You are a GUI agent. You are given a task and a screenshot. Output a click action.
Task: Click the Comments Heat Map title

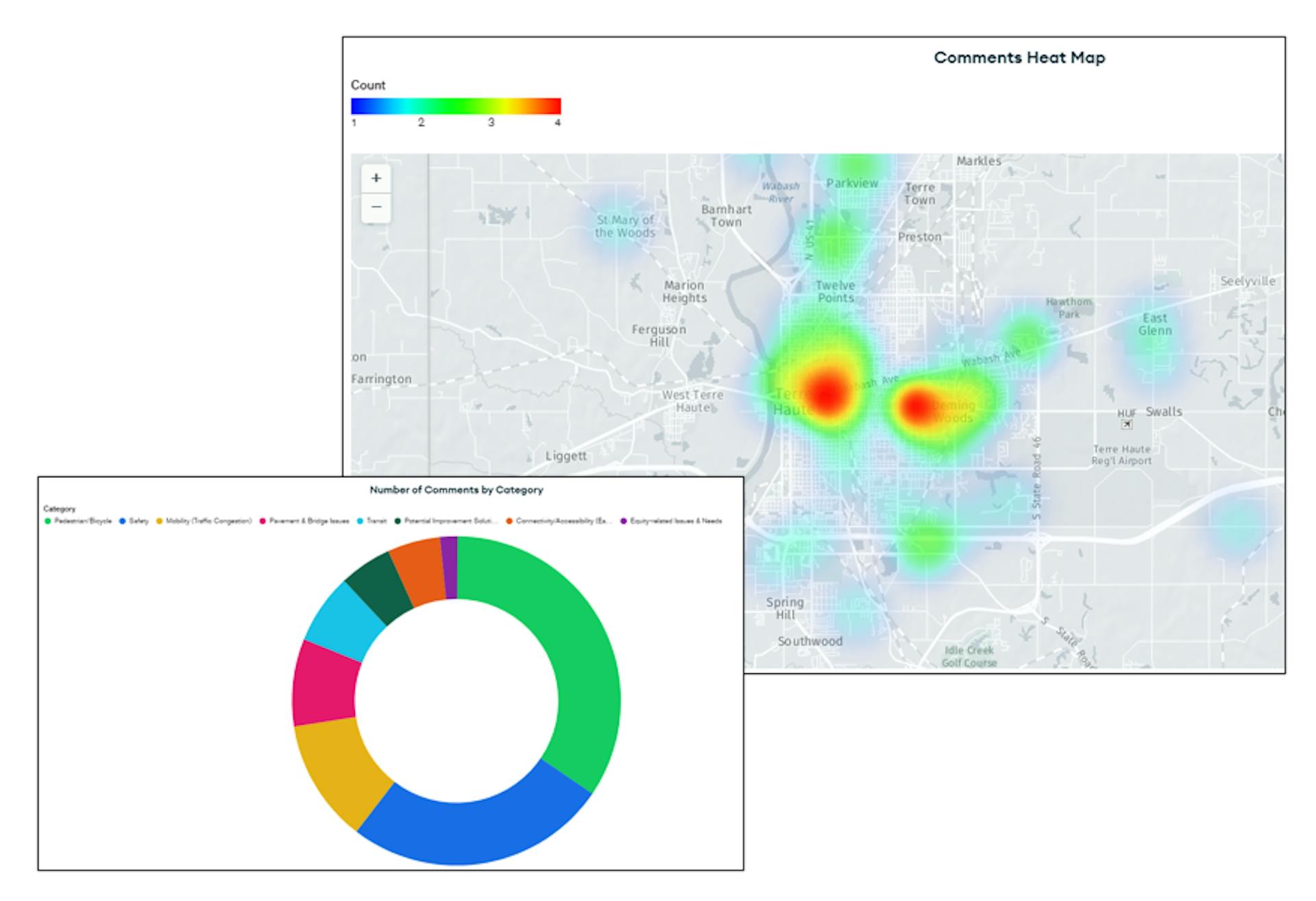coord(1019,58)
